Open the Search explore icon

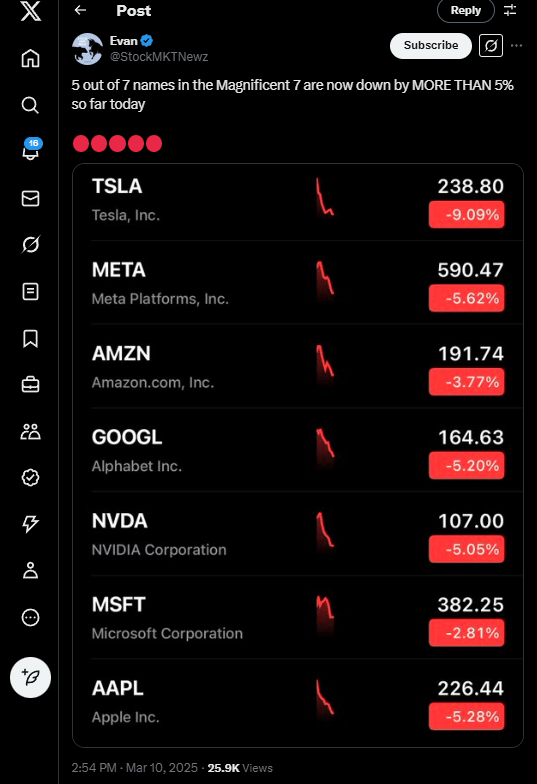pos(30,105)
